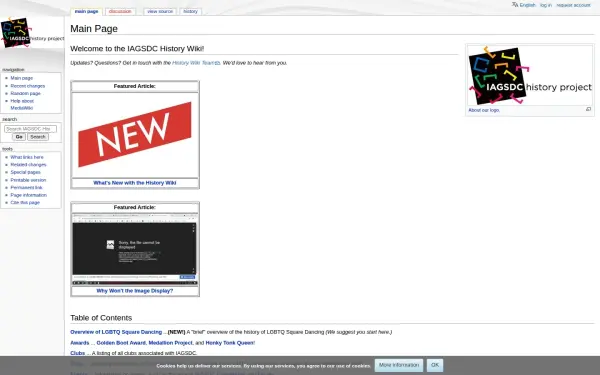Accept cookies with the OK button
This screenshot has height=375, width=600.
(435, 365)
